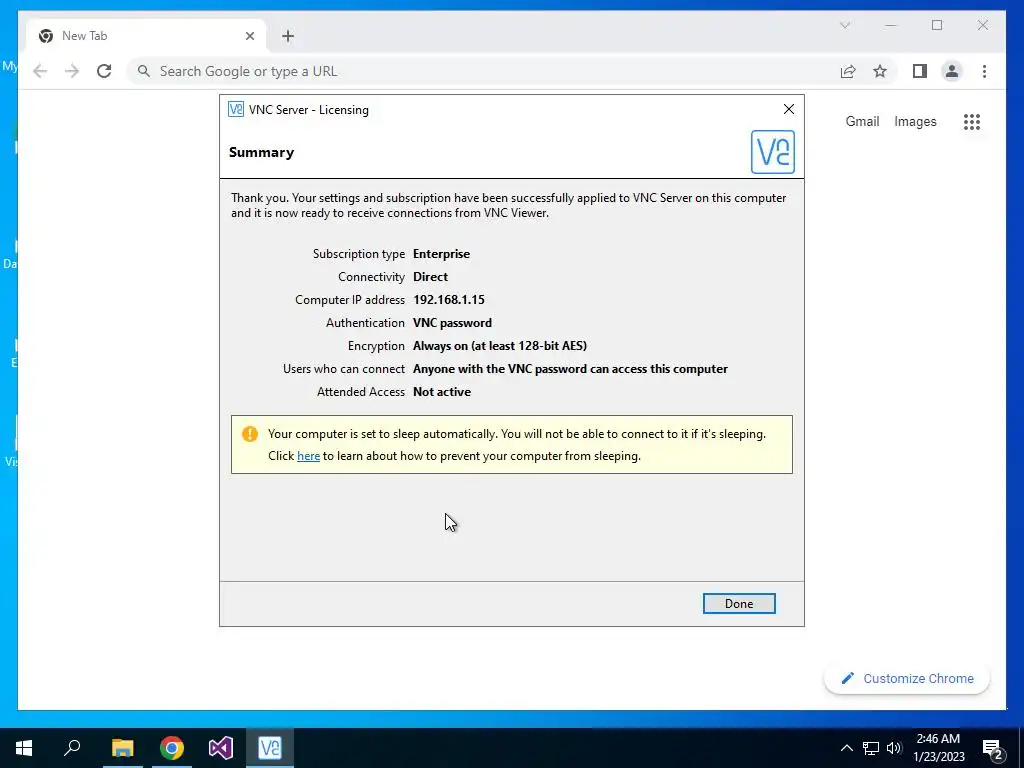Viewport: 1024px width, 768px height.
Task: Open a new Chrome tab with plus
Action: coord(288,36)
